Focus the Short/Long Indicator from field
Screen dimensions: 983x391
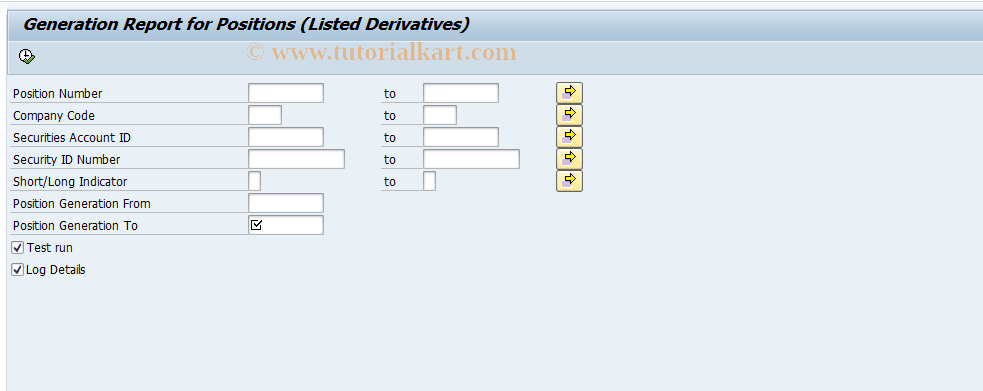255,181
